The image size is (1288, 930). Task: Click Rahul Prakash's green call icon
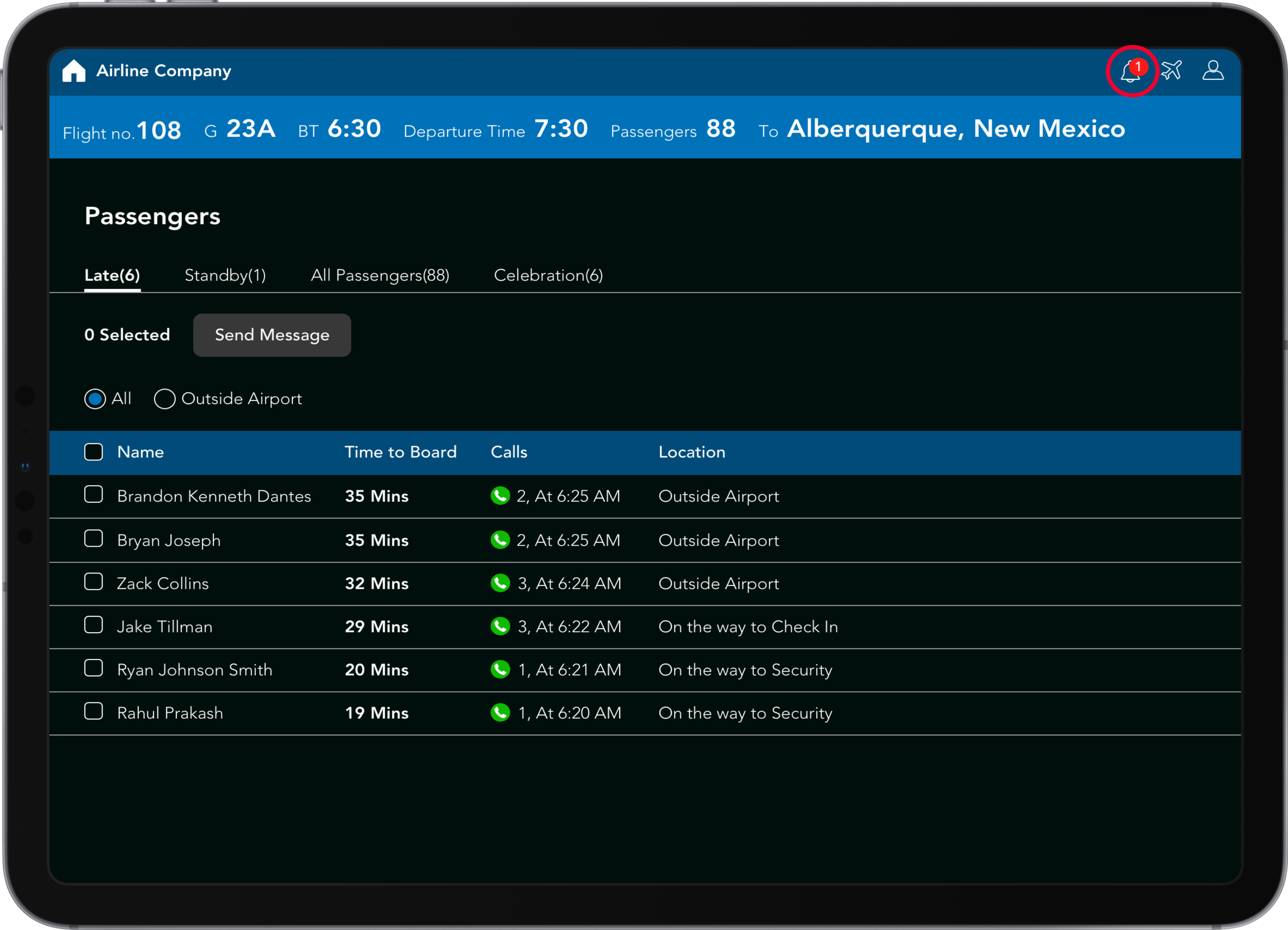click(x=500, y=713)
